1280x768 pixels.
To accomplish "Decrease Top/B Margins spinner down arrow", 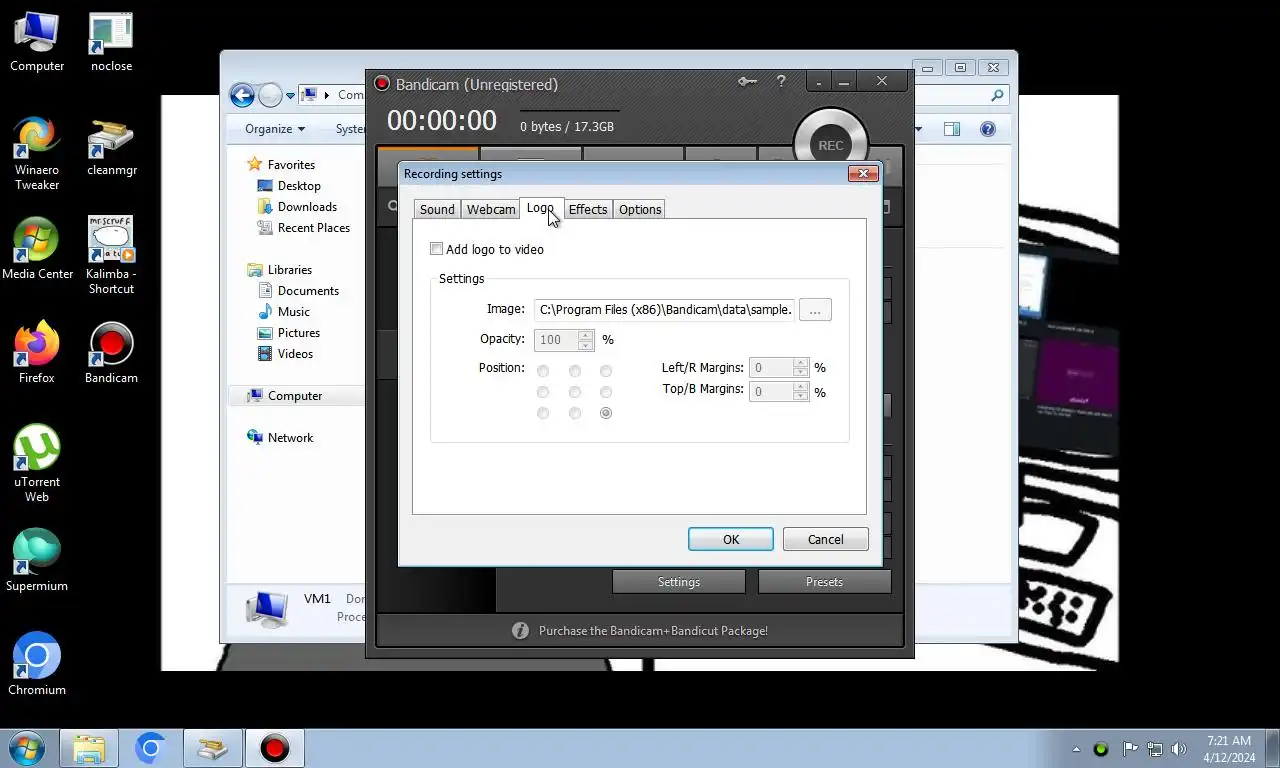I will click(x=800, y=397).
